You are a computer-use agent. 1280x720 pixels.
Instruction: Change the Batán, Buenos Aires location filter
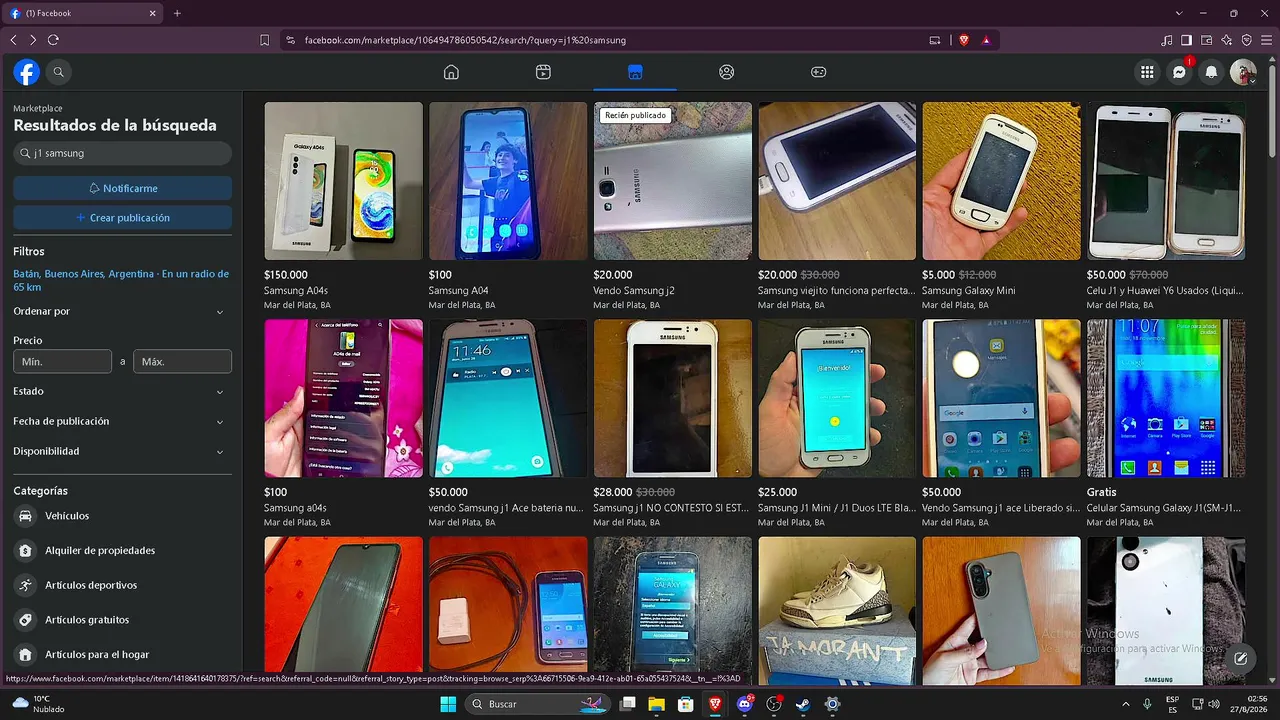click(x=121, y=280)
